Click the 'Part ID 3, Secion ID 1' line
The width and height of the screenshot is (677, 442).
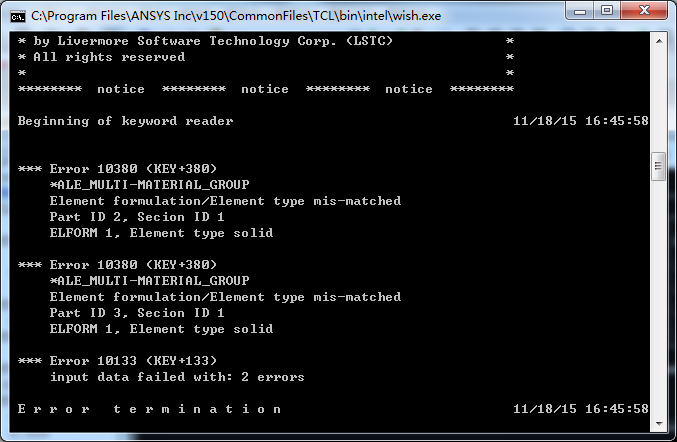[x=137, y=313]
